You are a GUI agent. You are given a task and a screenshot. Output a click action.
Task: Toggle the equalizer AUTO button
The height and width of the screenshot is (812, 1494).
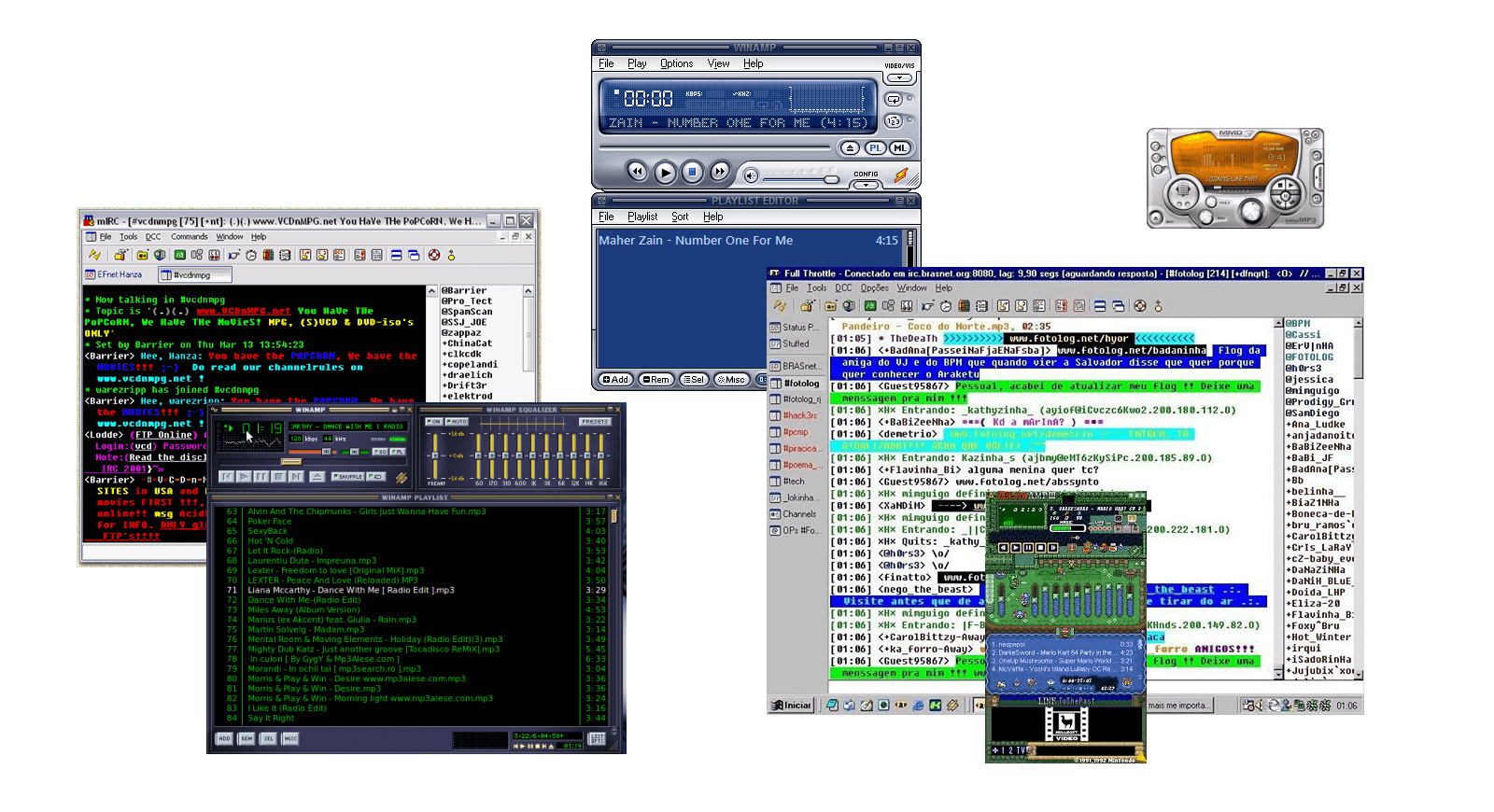[x=456, y=422]
